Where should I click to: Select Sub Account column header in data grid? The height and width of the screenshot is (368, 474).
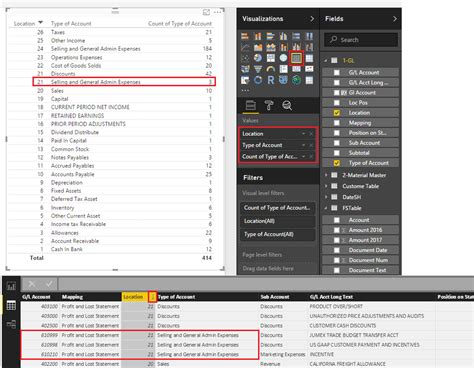[x=275, y=297]
